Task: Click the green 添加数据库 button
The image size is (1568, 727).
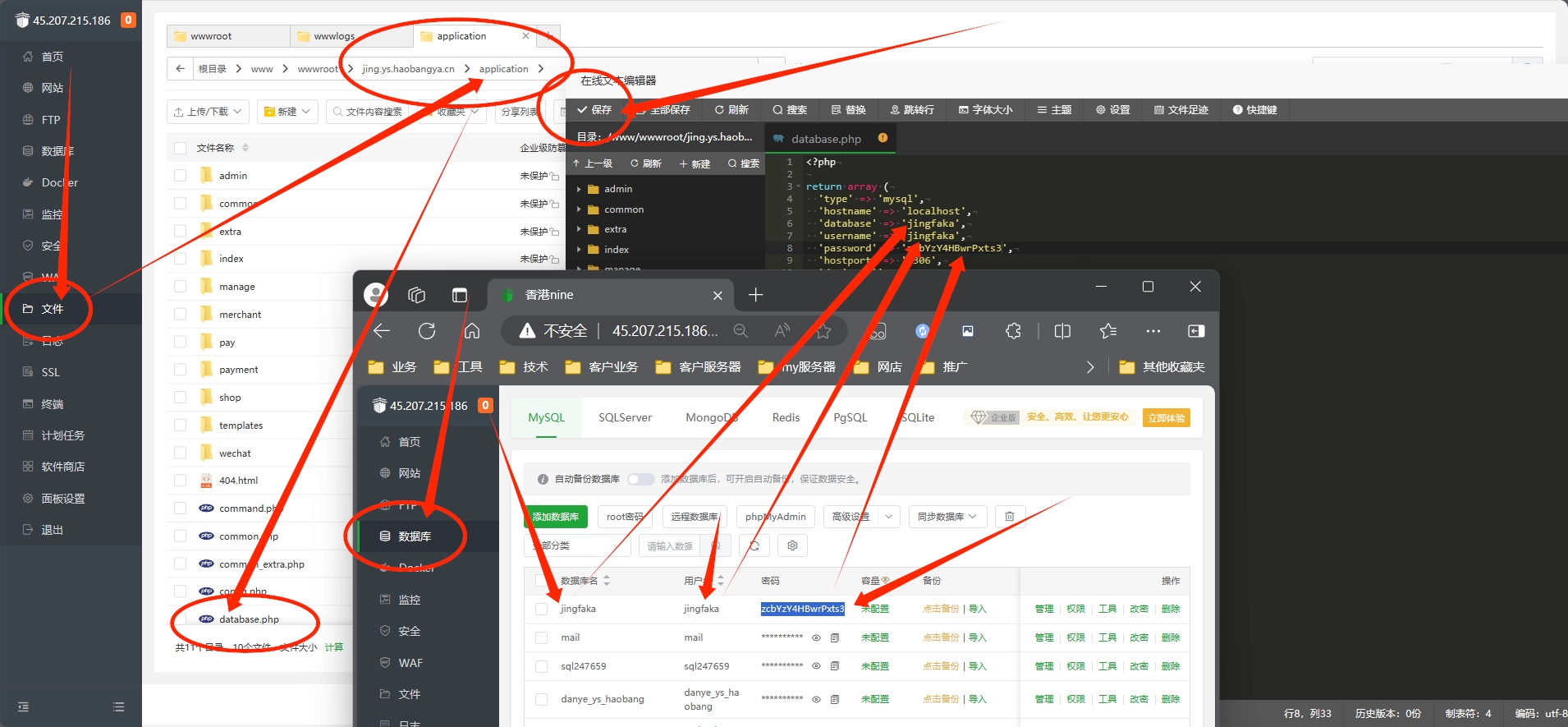Action: 556,517
